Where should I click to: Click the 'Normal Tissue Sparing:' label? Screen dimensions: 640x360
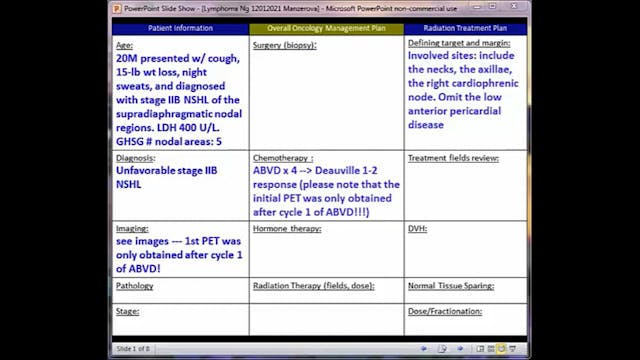pyautogui.click(x=451, y=286)
